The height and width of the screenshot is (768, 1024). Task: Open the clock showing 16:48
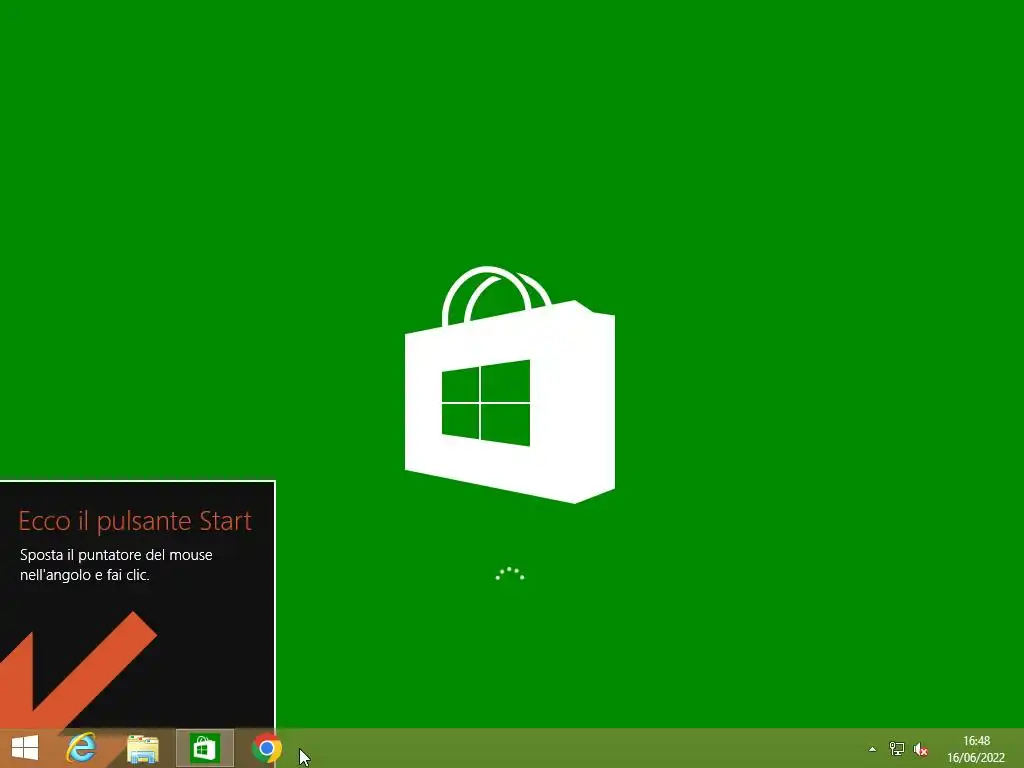pos(976,741)
